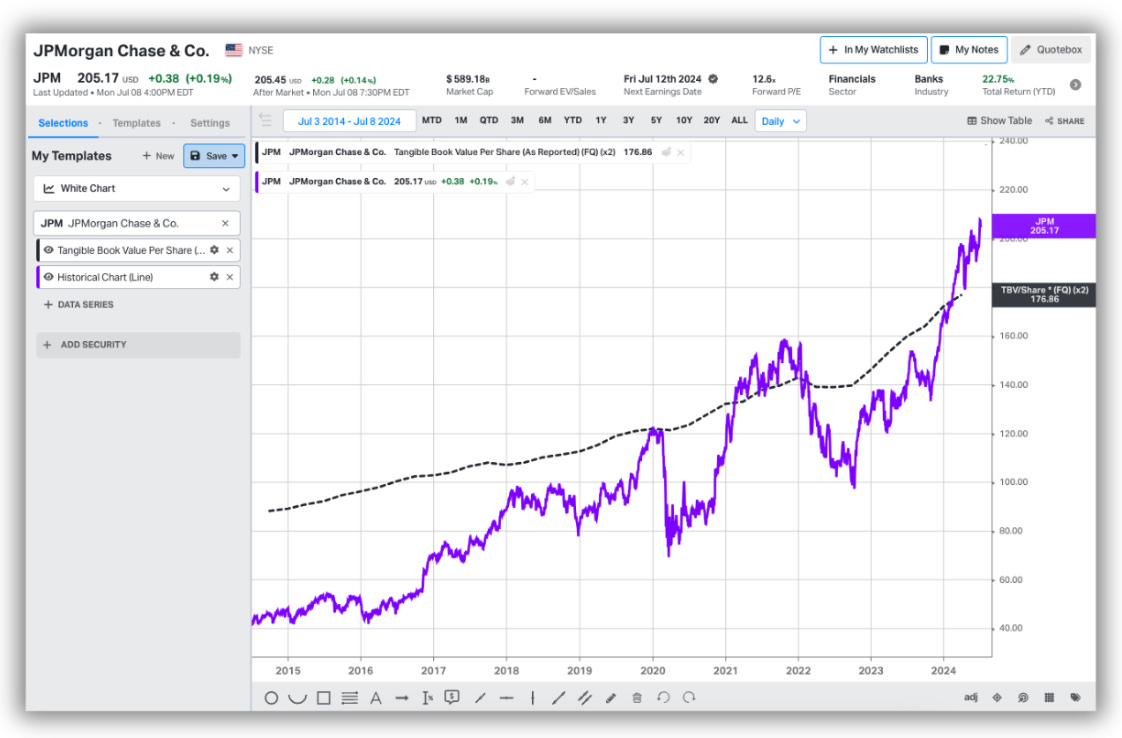The height and width of the screenshot is (738, 1122).
Task: Switch to the Templates tab
Action: (x=136, y=123)
